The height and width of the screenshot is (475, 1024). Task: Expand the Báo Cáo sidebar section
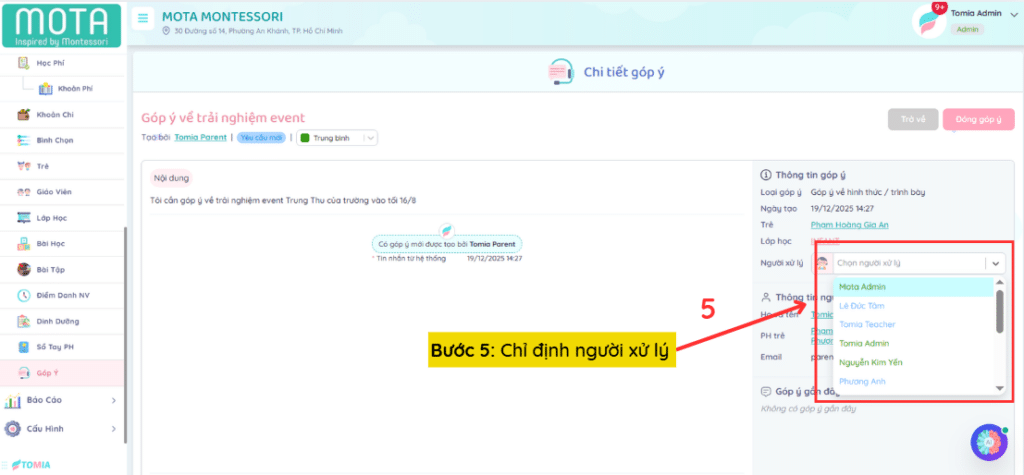(x=113, y=401)
